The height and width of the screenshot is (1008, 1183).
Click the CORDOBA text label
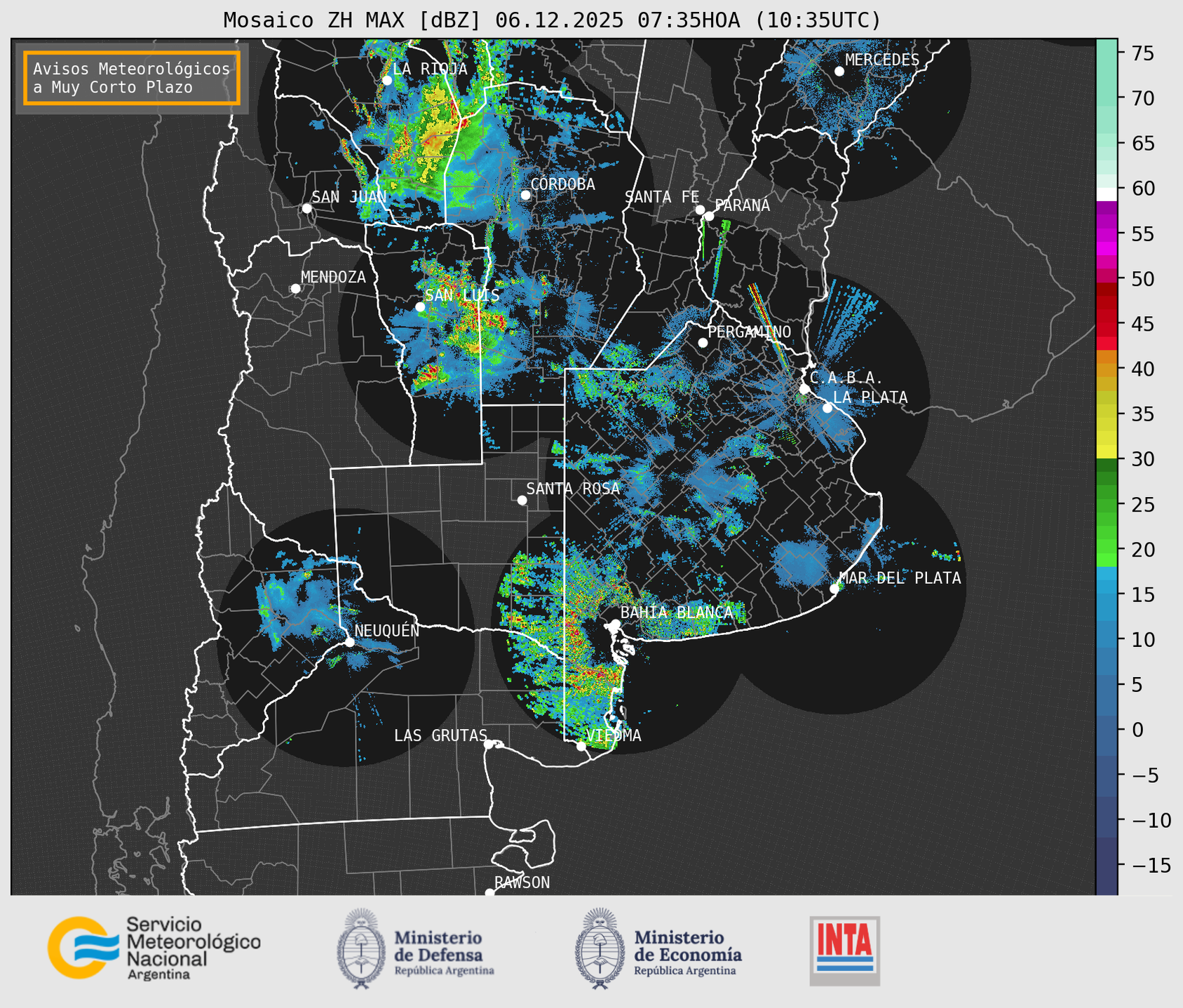tap(562, 184)
